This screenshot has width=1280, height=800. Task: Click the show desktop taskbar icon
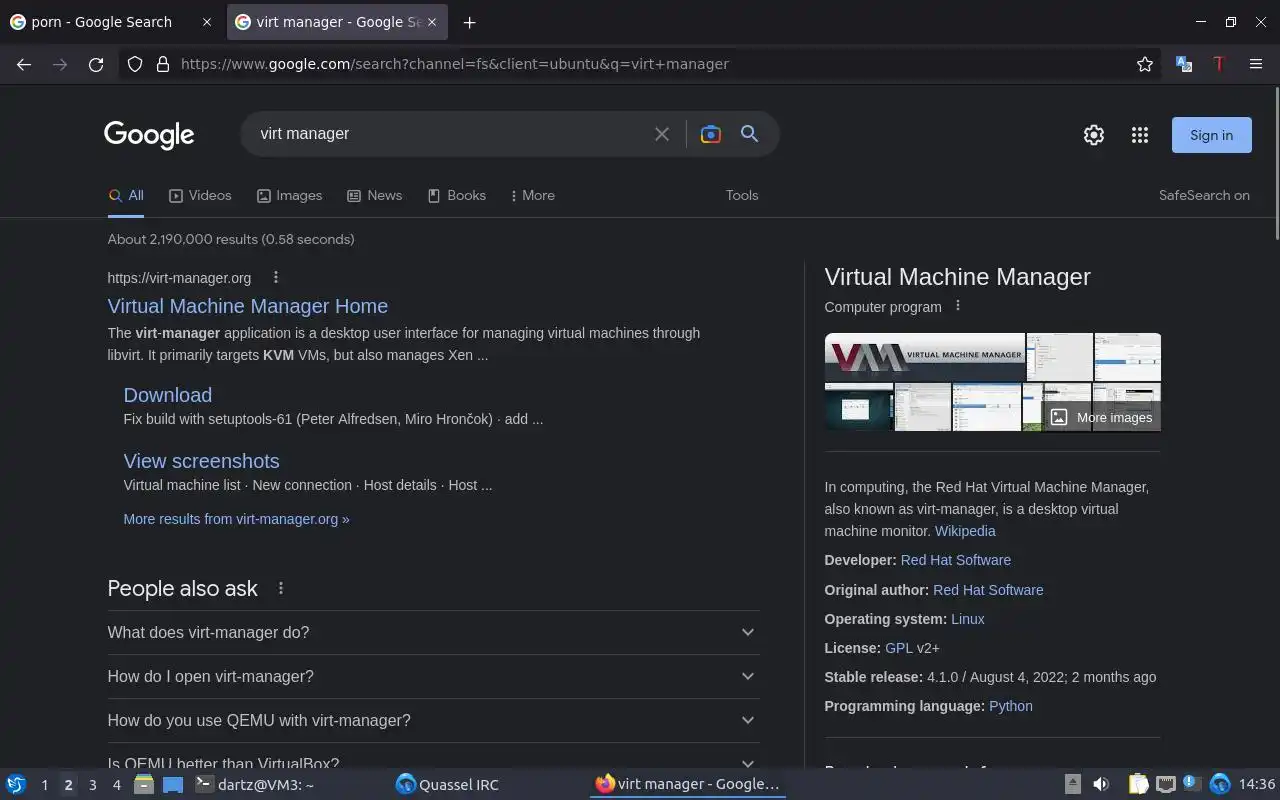173,785
